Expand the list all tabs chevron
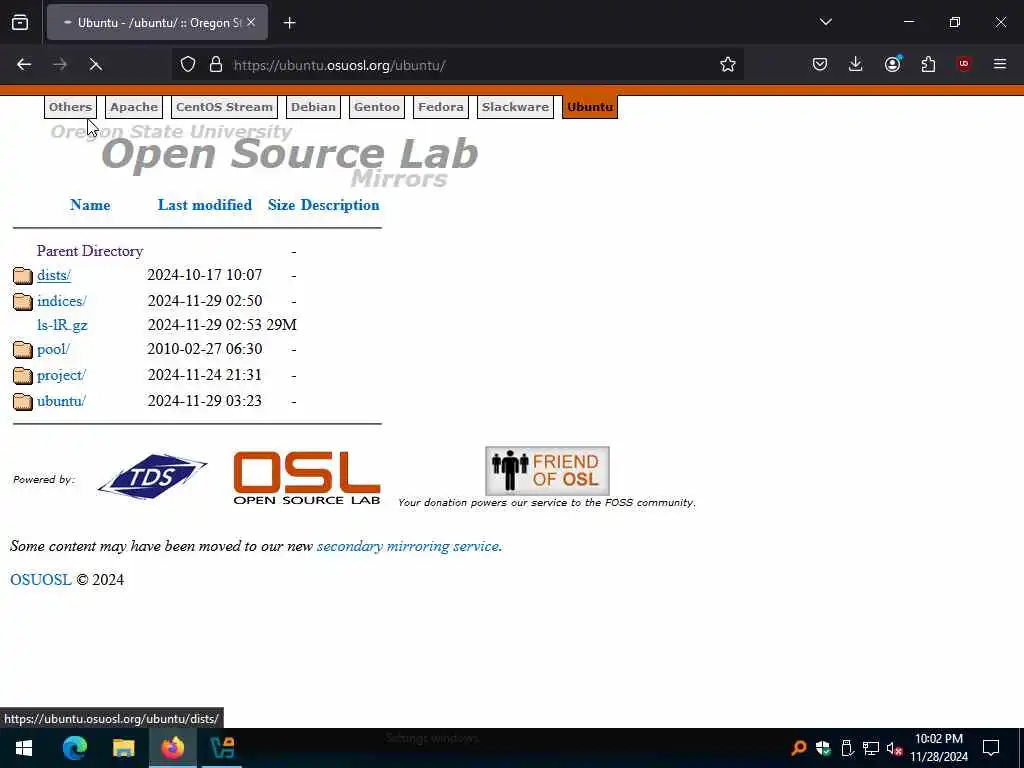Image resolution: width=1024 pixels, height=768 pixels. coord(825,22)
